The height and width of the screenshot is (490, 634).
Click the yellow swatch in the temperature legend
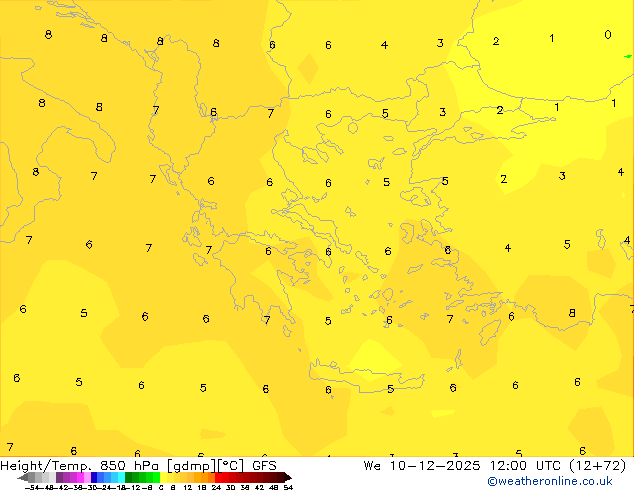(x=163, y=477)
